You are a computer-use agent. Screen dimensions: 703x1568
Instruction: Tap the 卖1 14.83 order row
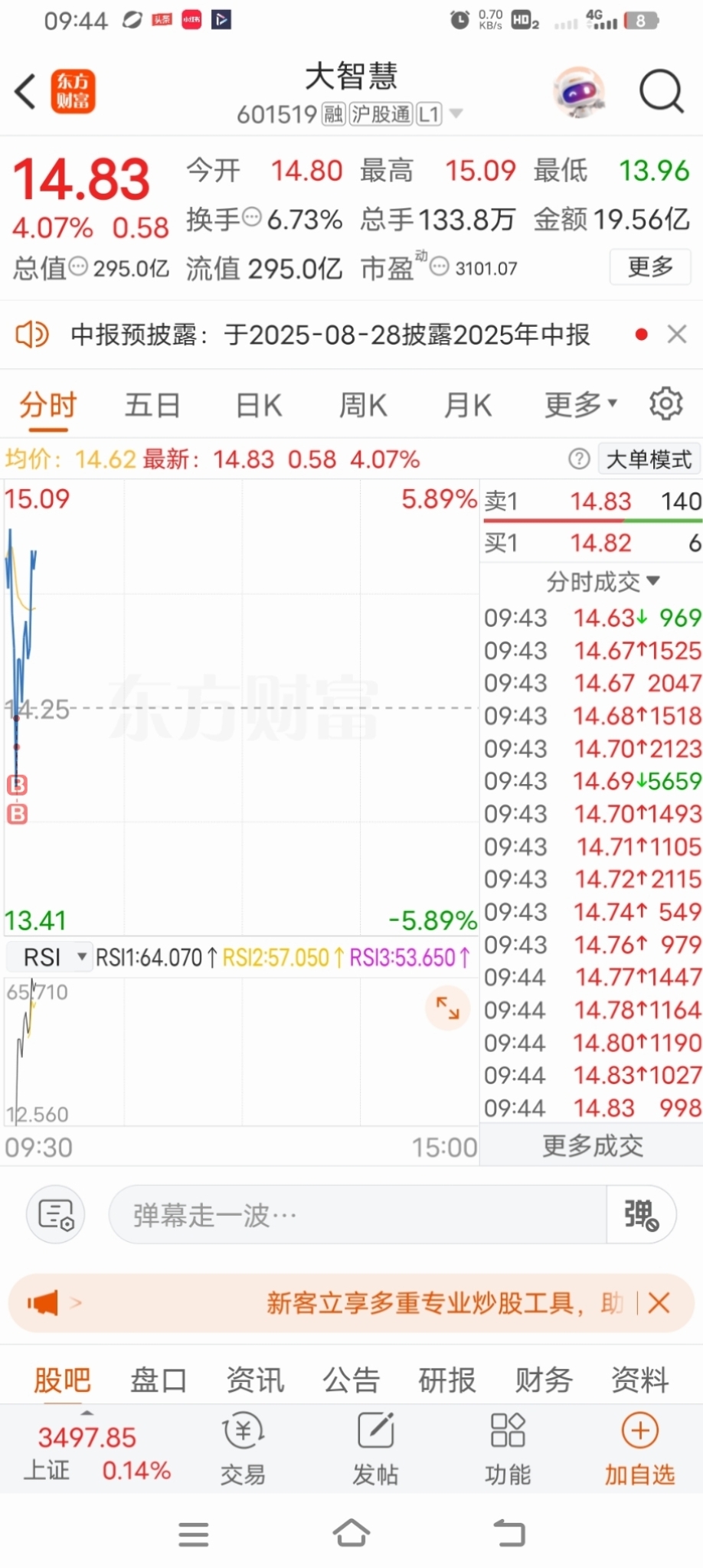point(592,501)
